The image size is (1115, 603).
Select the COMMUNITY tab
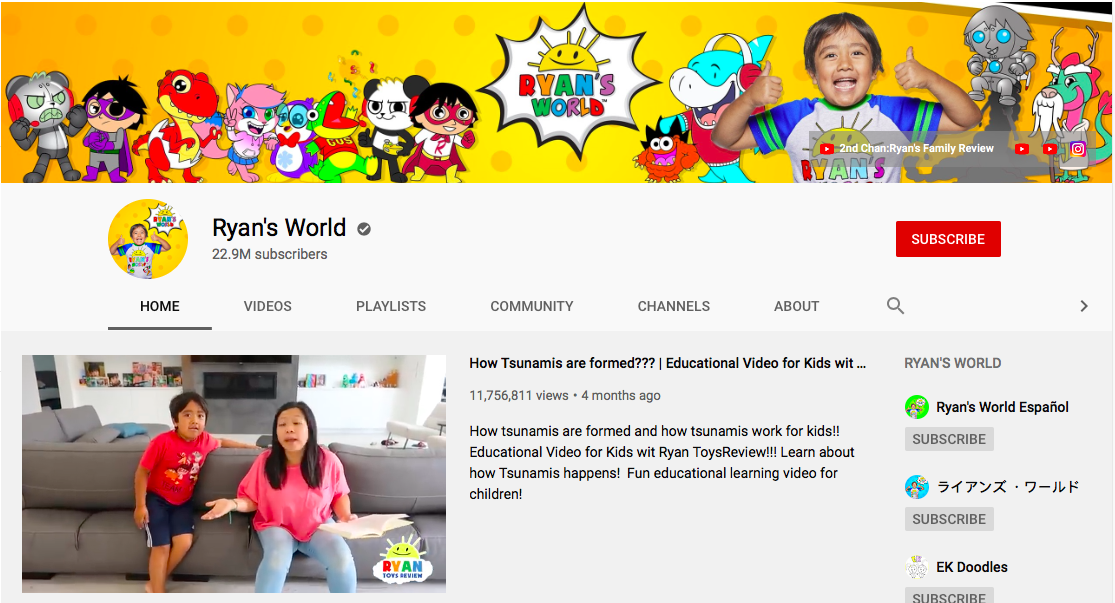(x=532, y=306)
